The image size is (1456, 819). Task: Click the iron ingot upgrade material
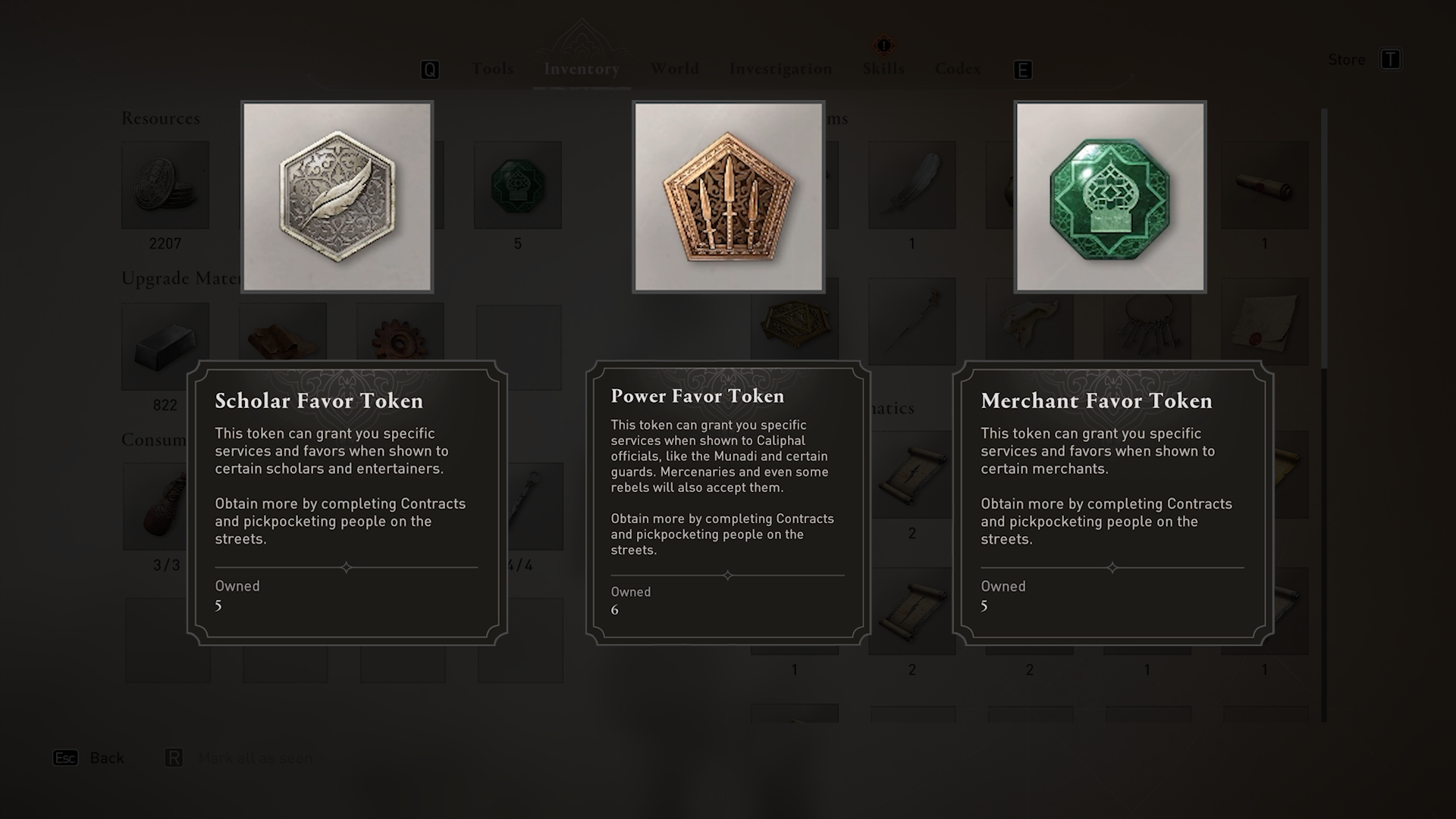pos(165,346)
